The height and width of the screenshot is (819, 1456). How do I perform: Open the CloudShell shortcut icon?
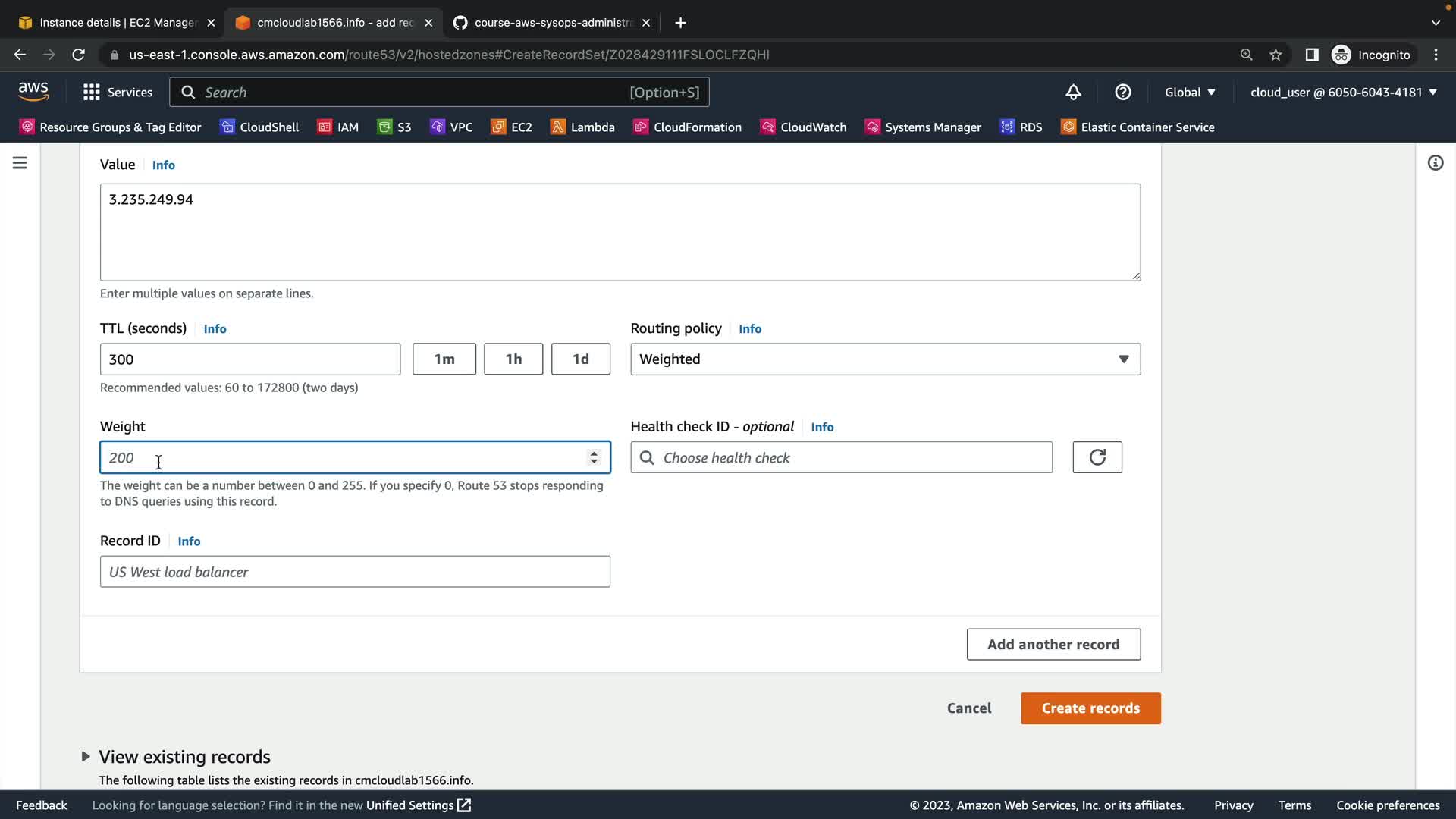point(227,127)
